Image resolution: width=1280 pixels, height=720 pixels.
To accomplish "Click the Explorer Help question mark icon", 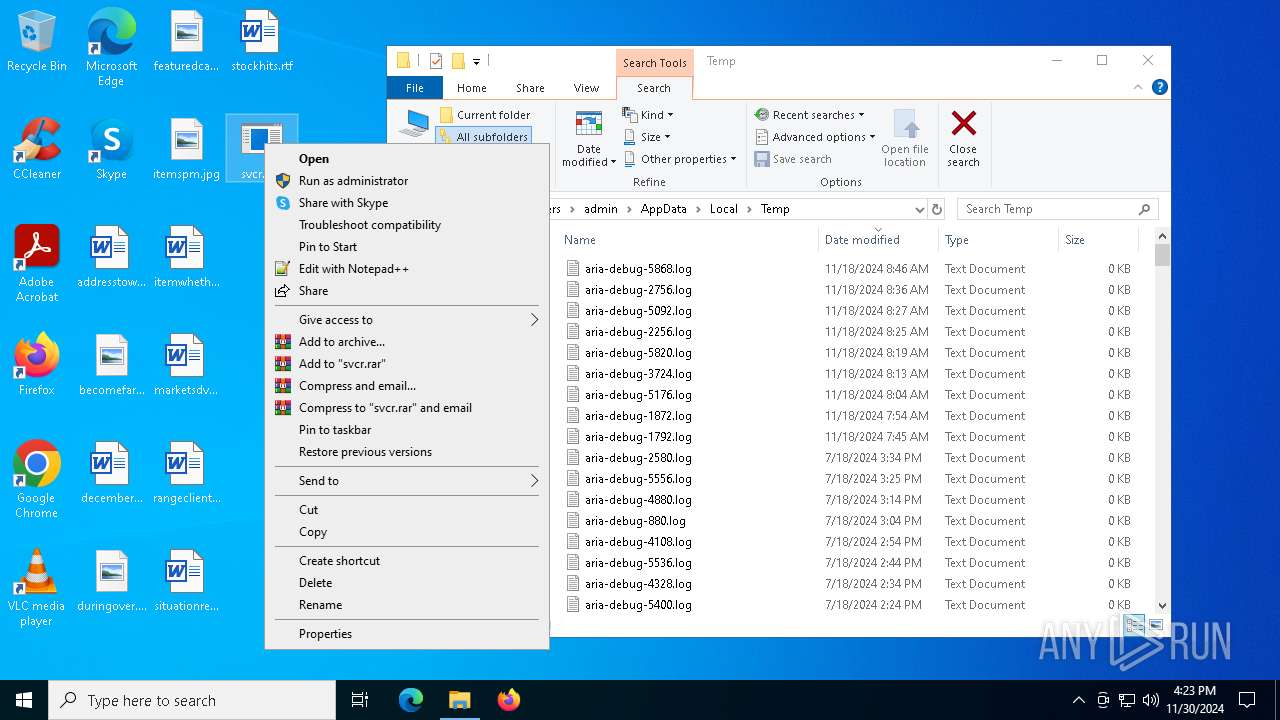I will [1160, 88].
